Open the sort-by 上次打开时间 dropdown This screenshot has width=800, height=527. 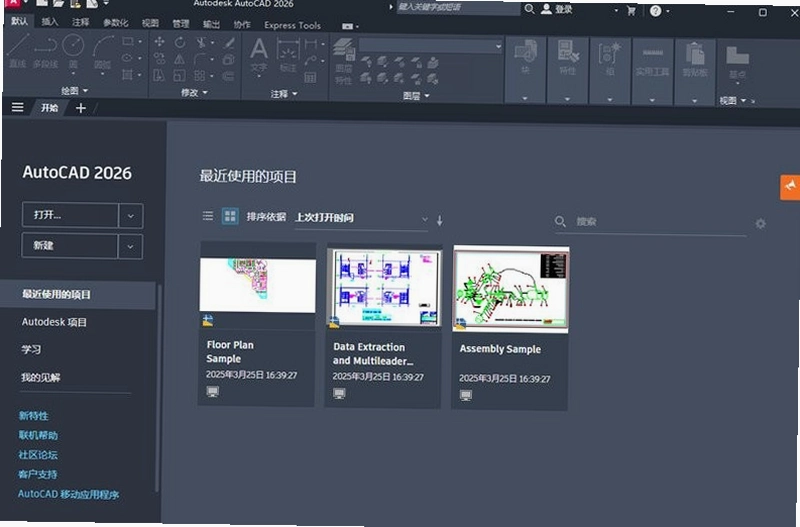[x=362, y=218]
